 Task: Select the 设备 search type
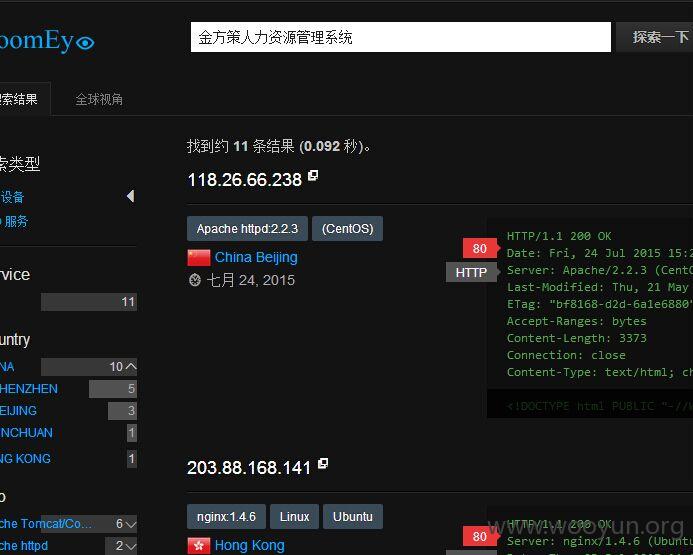point(12,197)
